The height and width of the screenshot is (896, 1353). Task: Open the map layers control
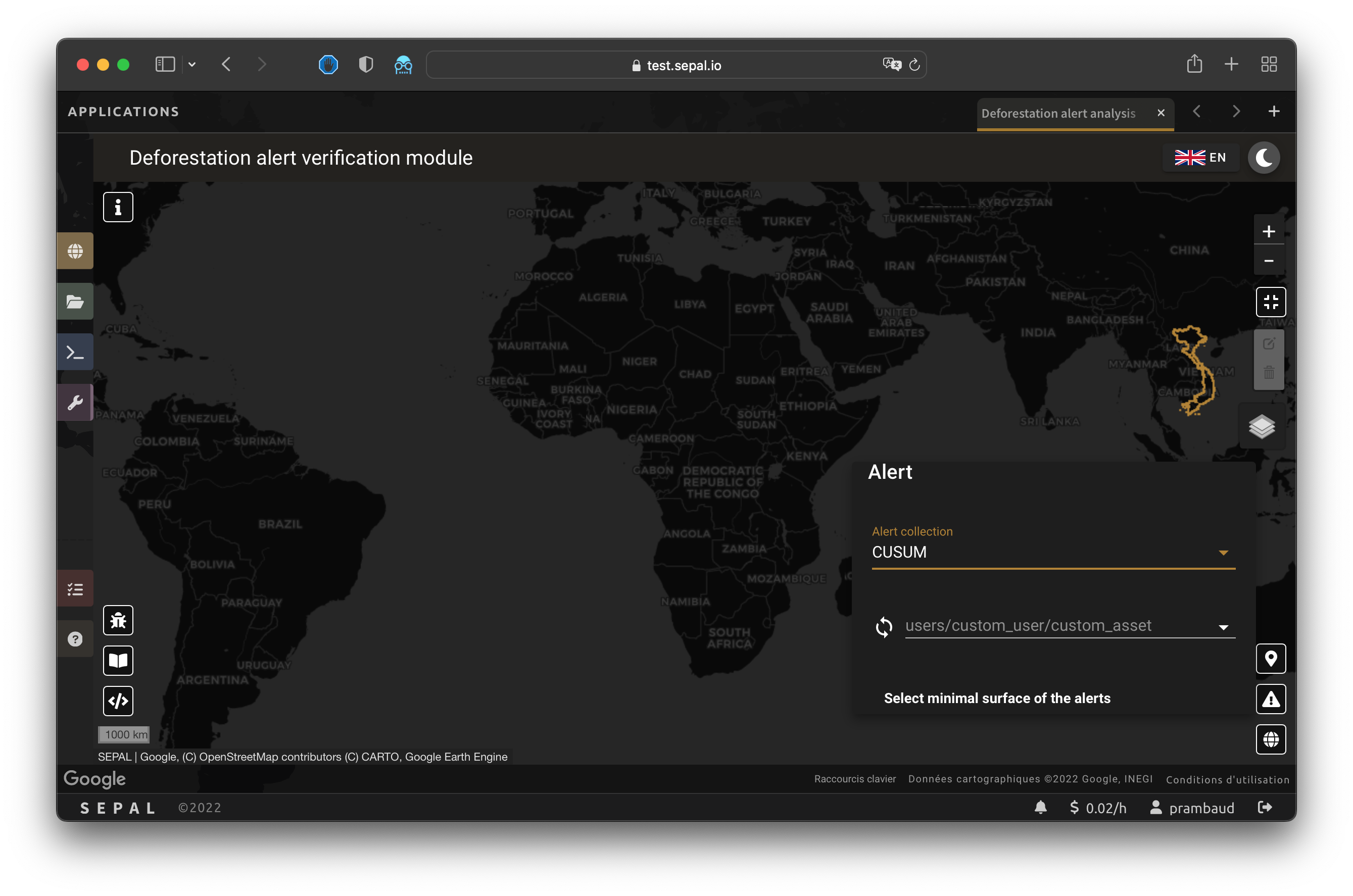(x=1262, y=426)
